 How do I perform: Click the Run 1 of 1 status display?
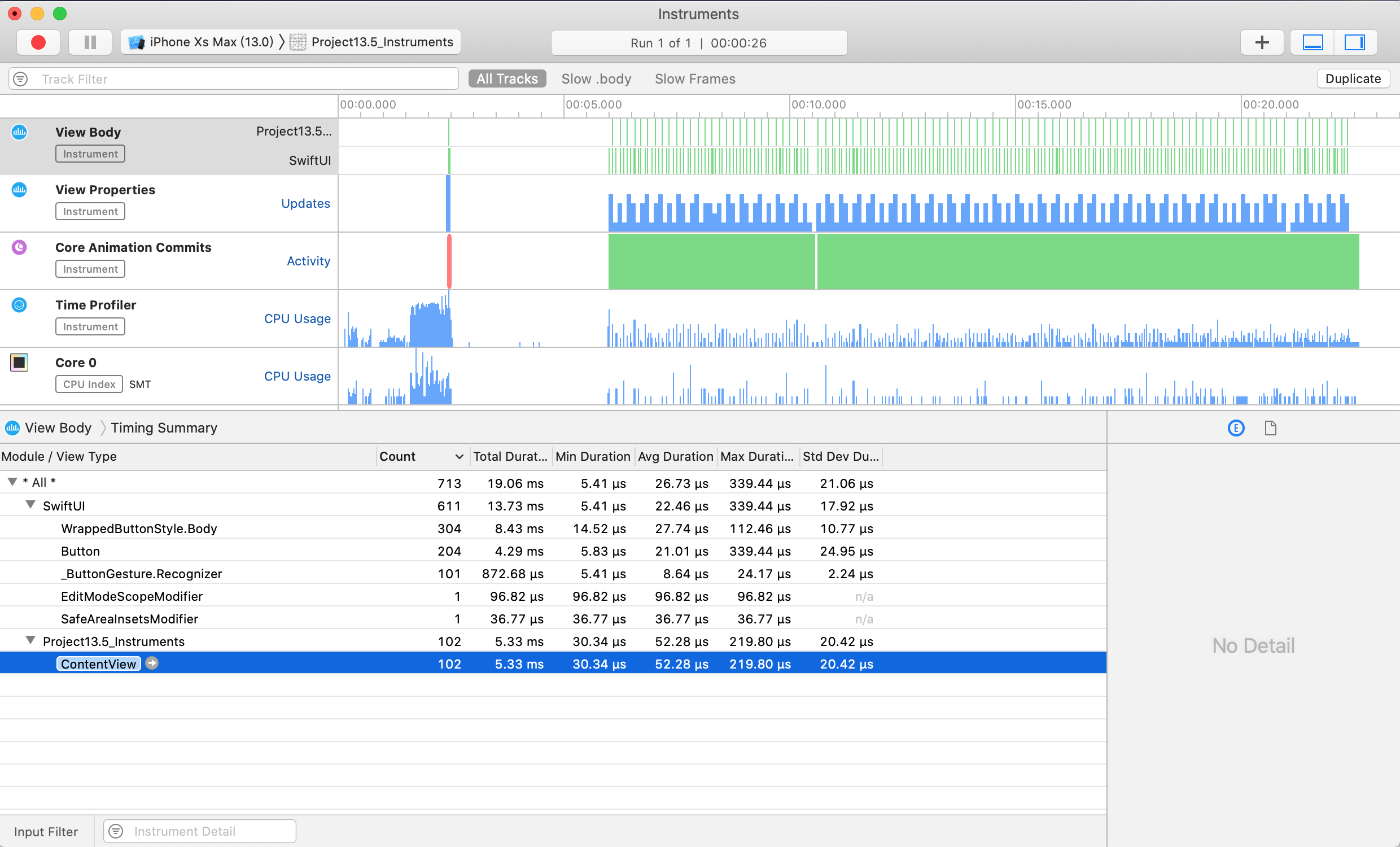click(699, 43)
